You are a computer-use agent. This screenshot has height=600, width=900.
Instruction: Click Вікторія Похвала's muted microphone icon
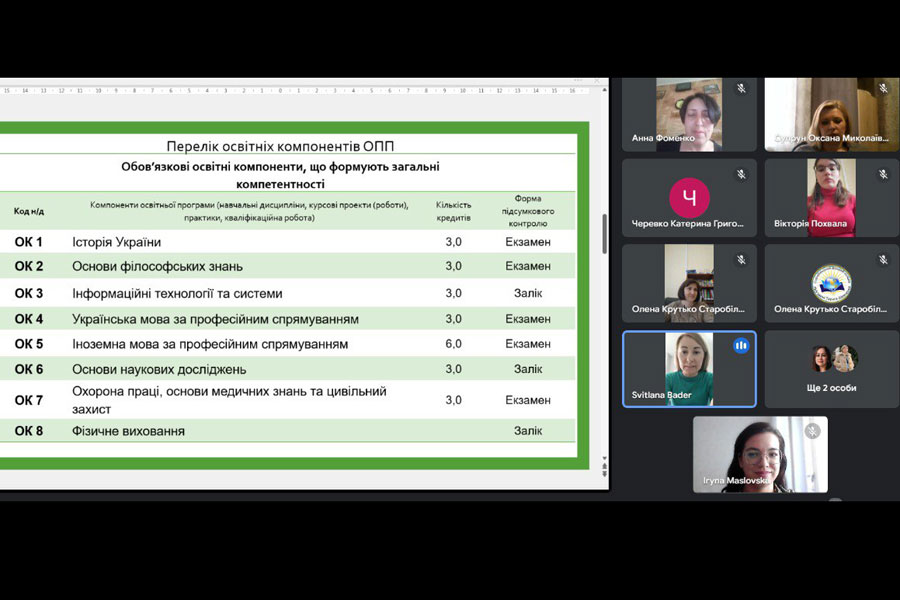click(883, 174)
